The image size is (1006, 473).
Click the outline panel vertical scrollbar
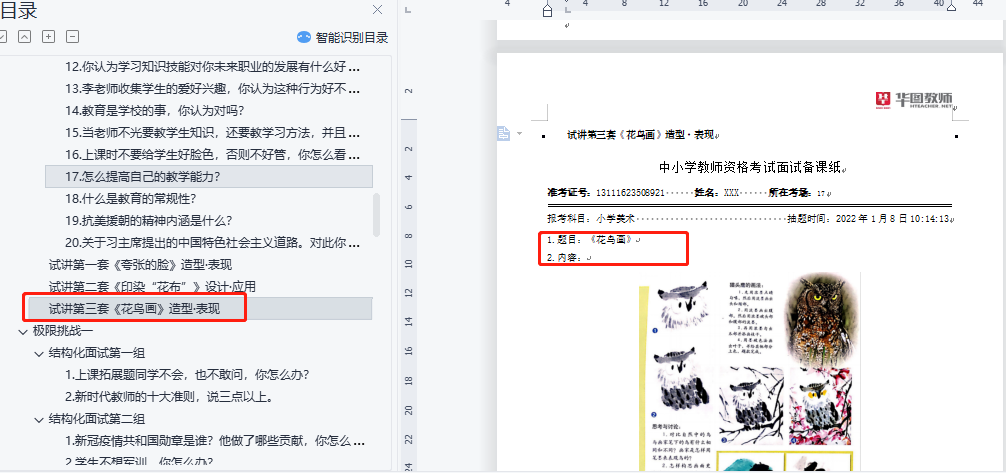376,213
